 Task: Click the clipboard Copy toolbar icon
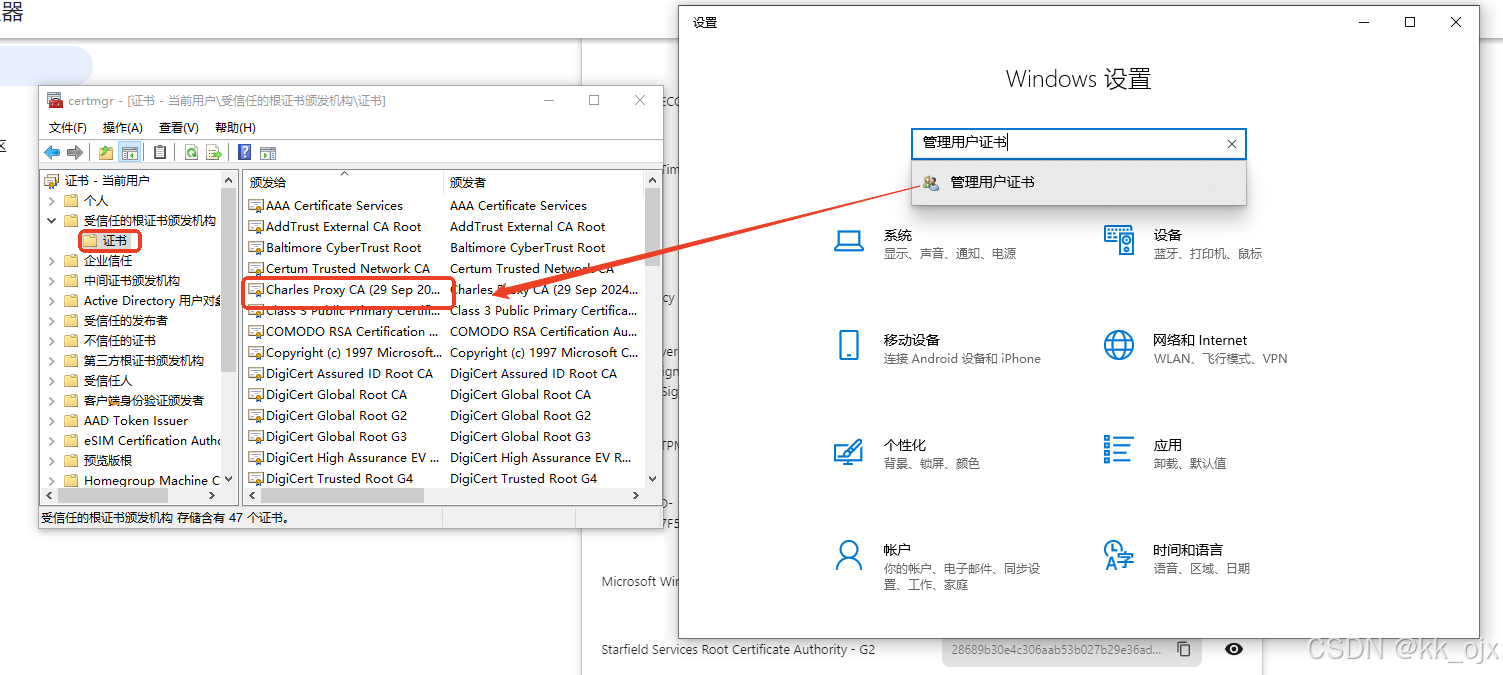(x=160, y=152)
